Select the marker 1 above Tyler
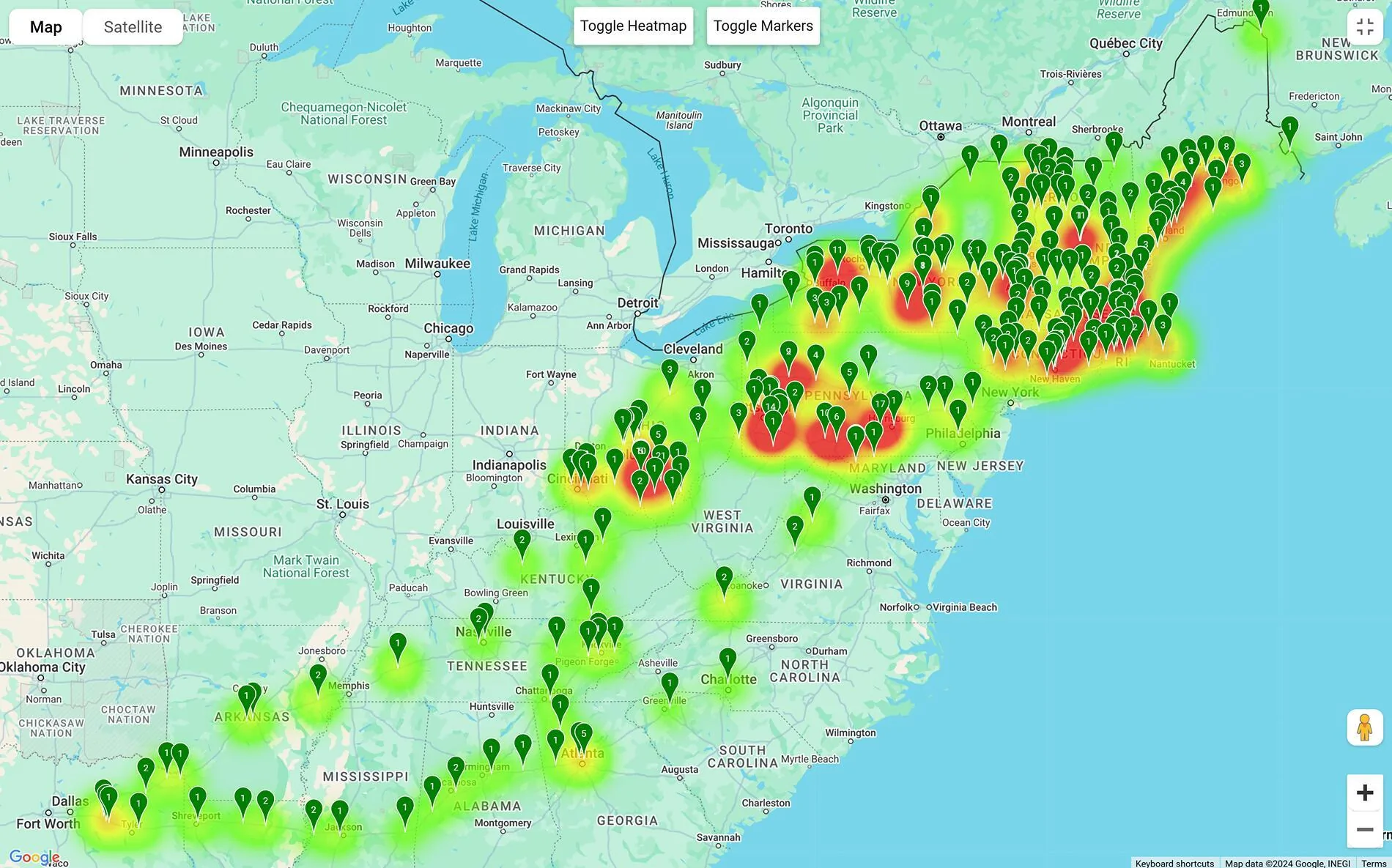Image resolution: width=1392 pixels, height=868 pixels. click(138, 808)
